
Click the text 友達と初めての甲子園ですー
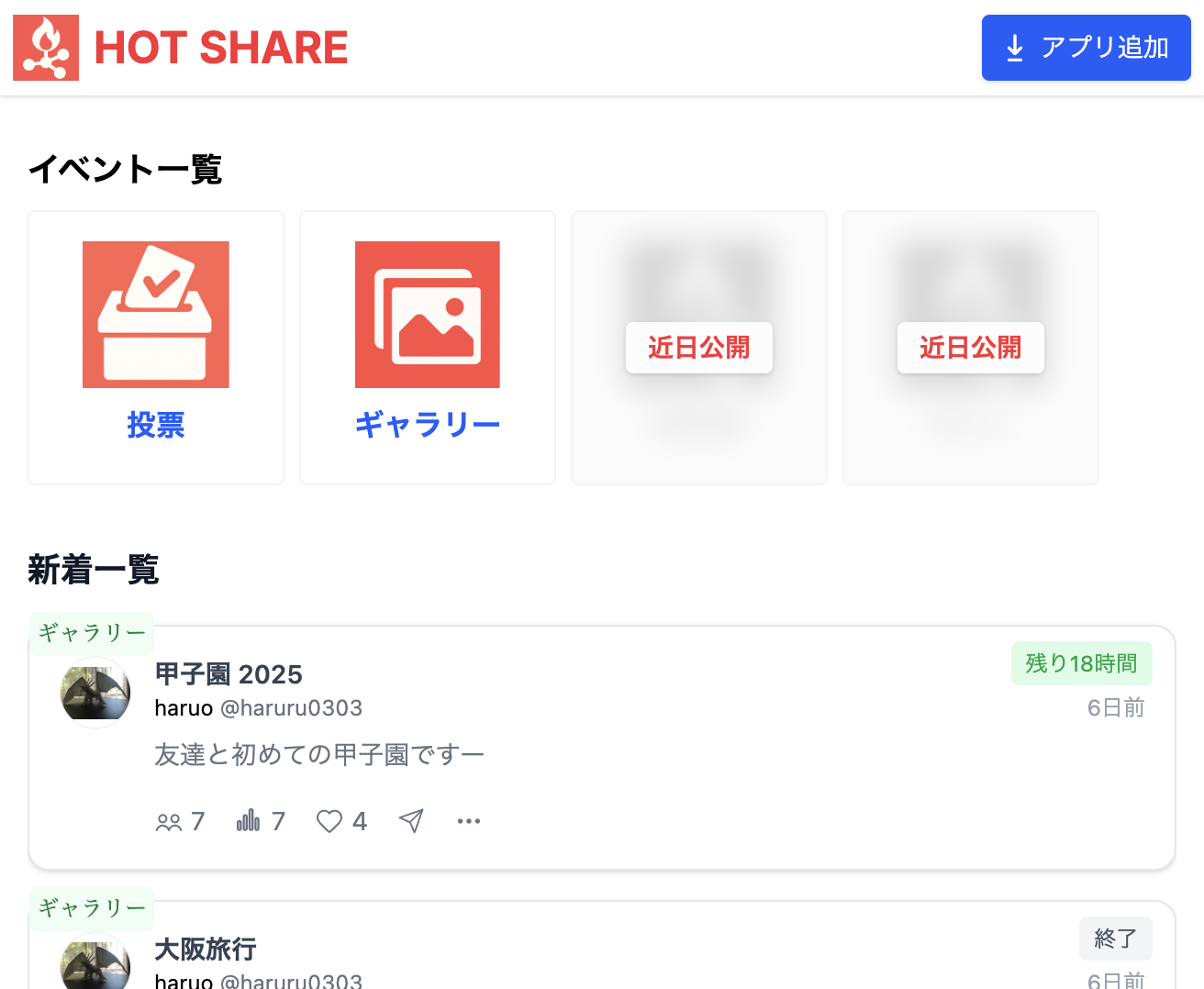click(x=319, y=755)
